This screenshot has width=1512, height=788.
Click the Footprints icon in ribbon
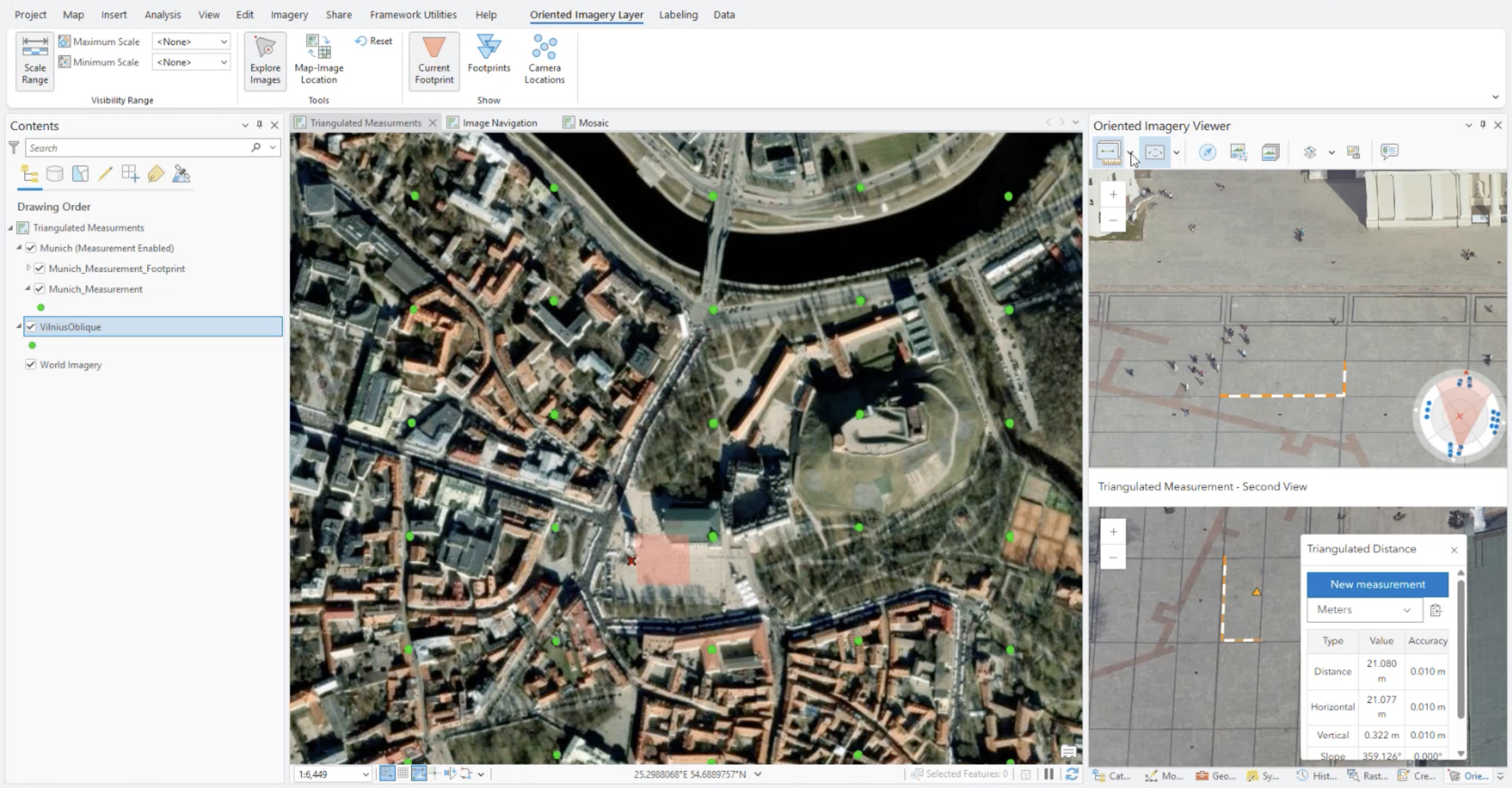489,54
